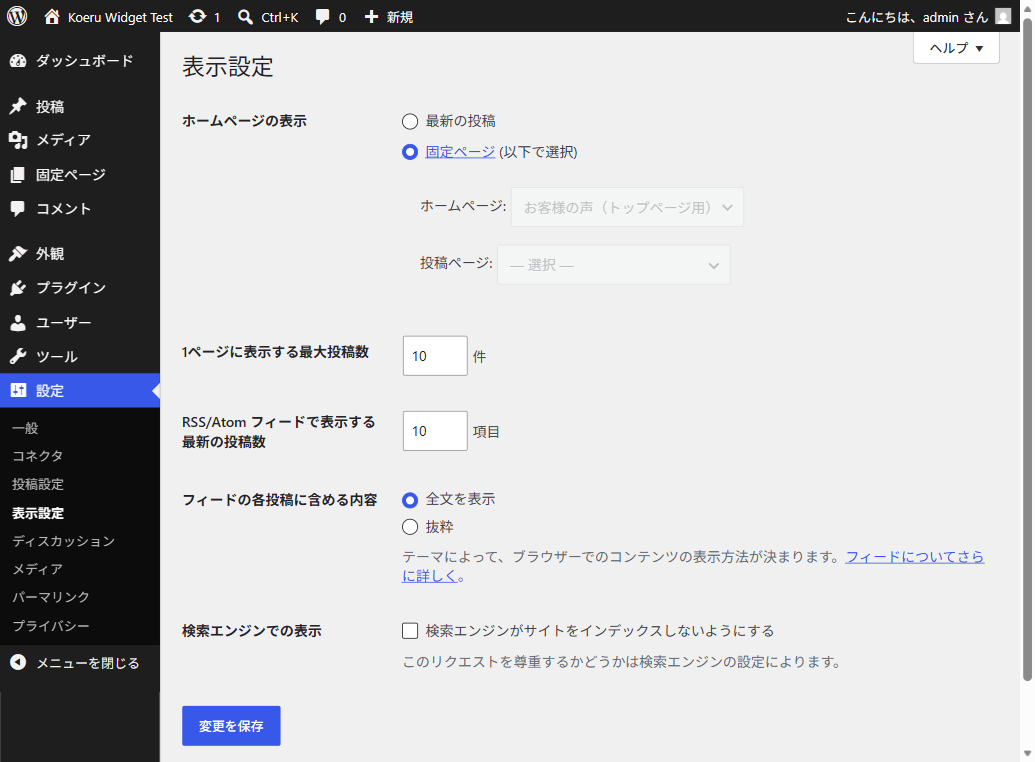1035x762 pixels.
Task: Follow the 固定ページ link
Action: tap(460, 152)
